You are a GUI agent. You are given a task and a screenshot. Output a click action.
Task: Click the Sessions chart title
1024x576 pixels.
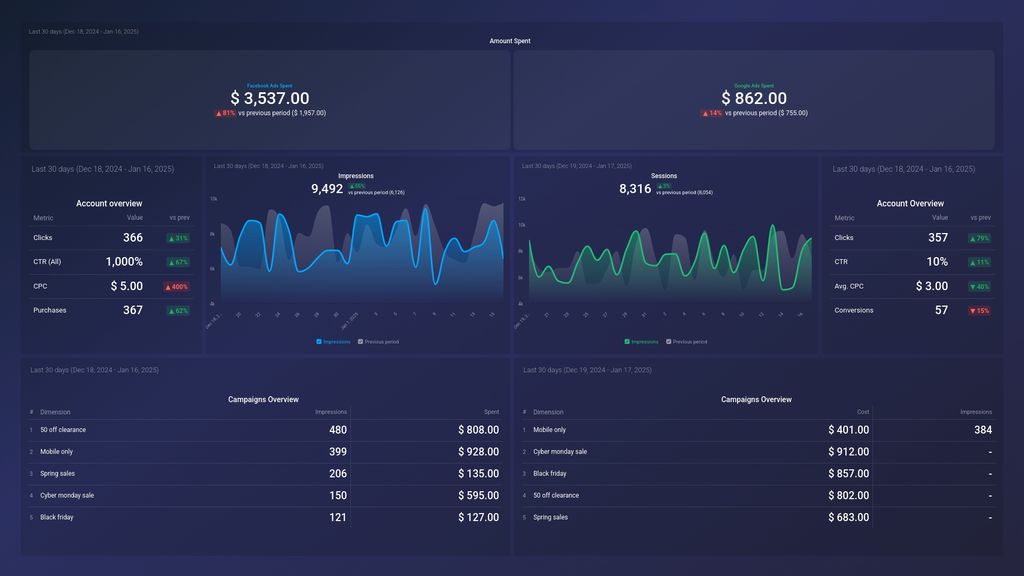664,176
